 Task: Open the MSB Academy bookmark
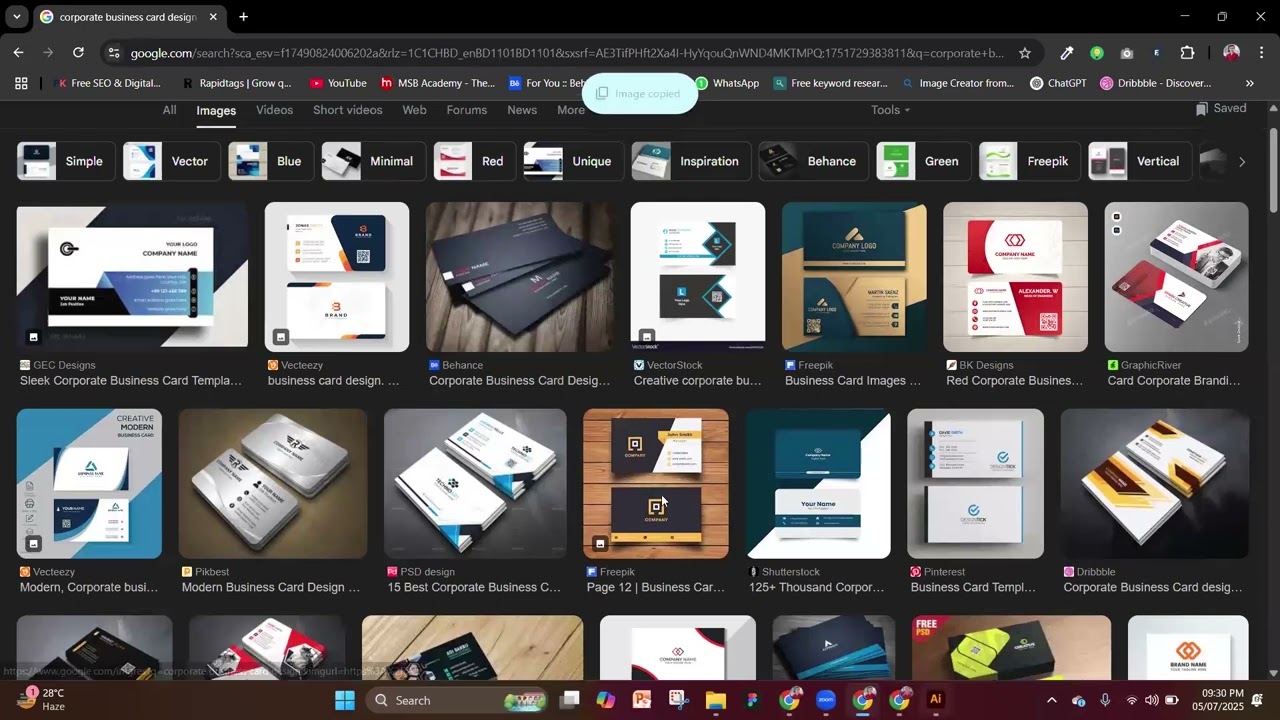pyautogui.click(x=437, y=83)
